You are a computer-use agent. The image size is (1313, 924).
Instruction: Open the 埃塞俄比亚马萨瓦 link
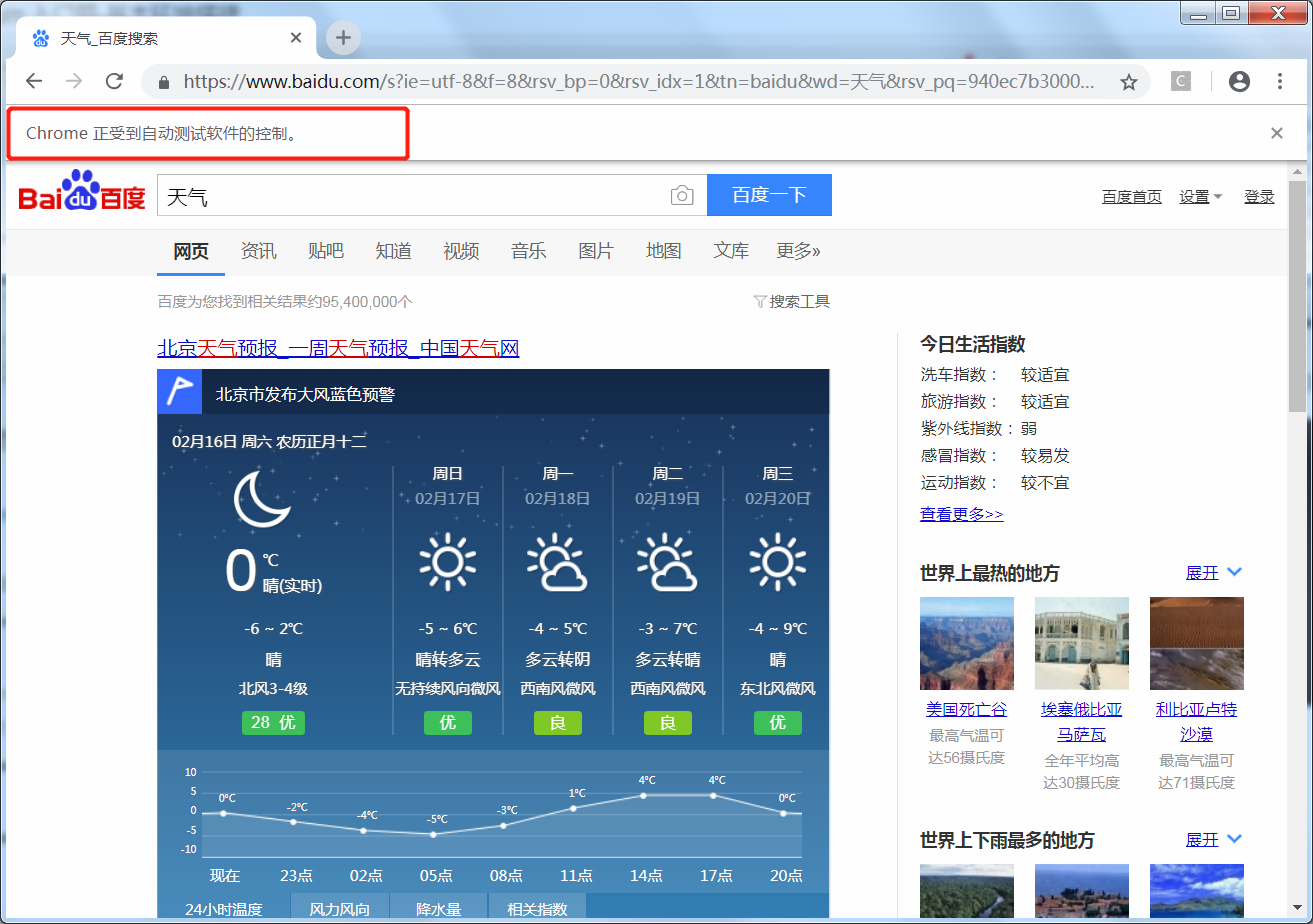point(1082,722)
